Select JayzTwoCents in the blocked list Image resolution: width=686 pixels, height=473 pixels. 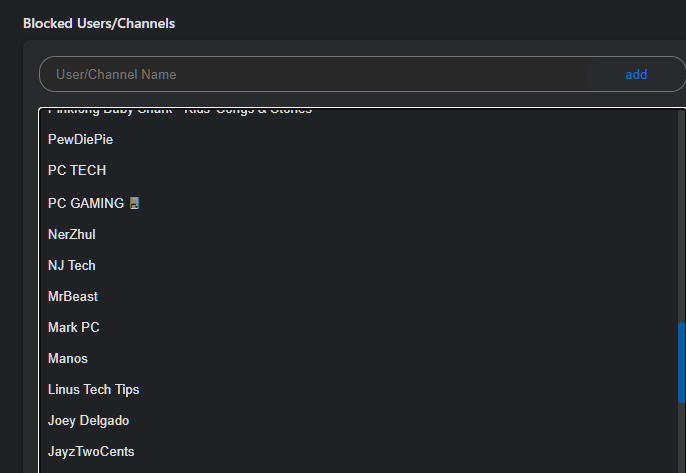(x=91, y=452)
